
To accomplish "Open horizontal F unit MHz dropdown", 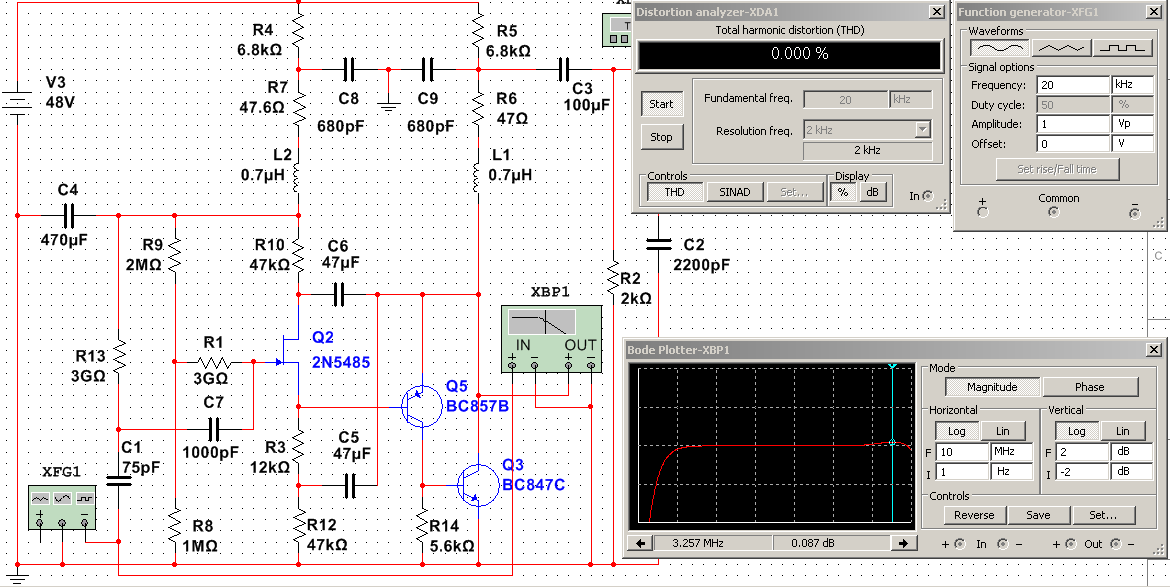I will point(1011,451).
